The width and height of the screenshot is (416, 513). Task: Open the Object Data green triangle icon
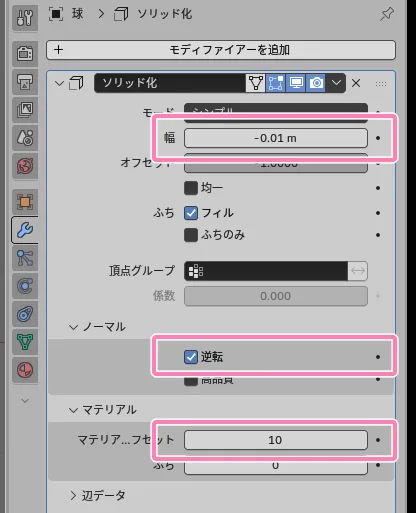[25, 342]
